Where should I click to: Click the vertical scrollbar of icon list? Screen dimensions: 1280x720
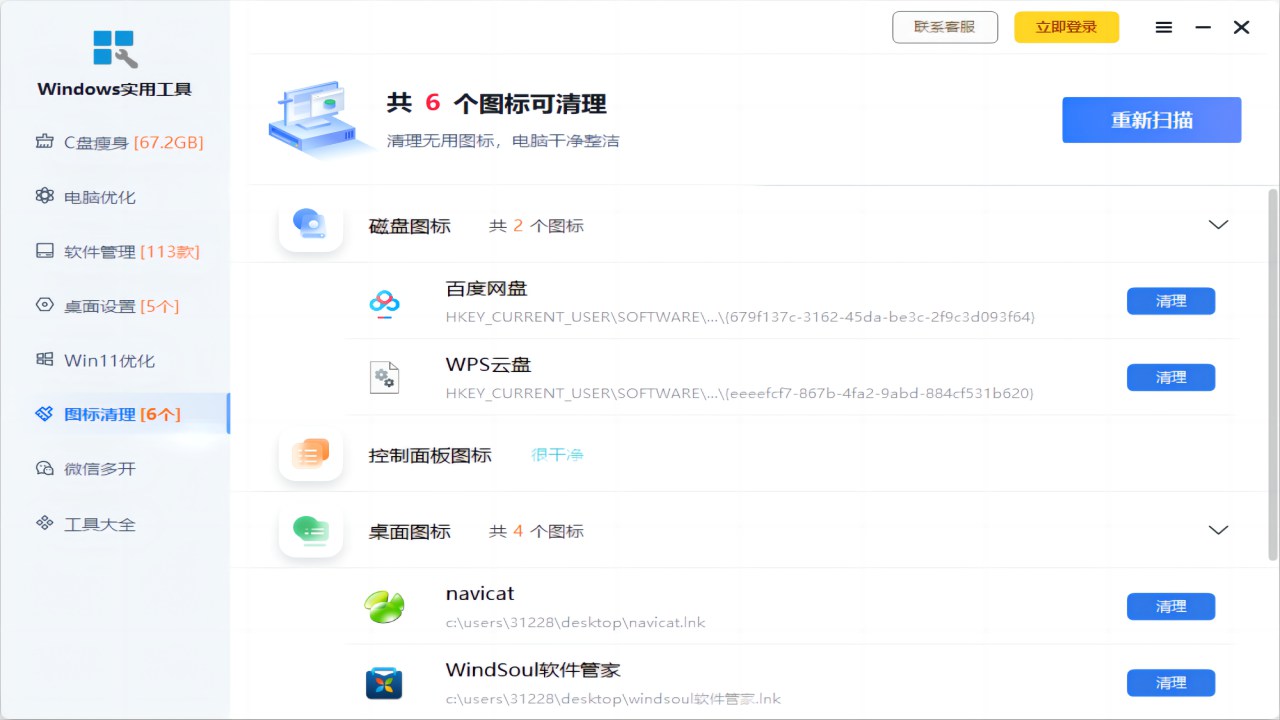1272,374
